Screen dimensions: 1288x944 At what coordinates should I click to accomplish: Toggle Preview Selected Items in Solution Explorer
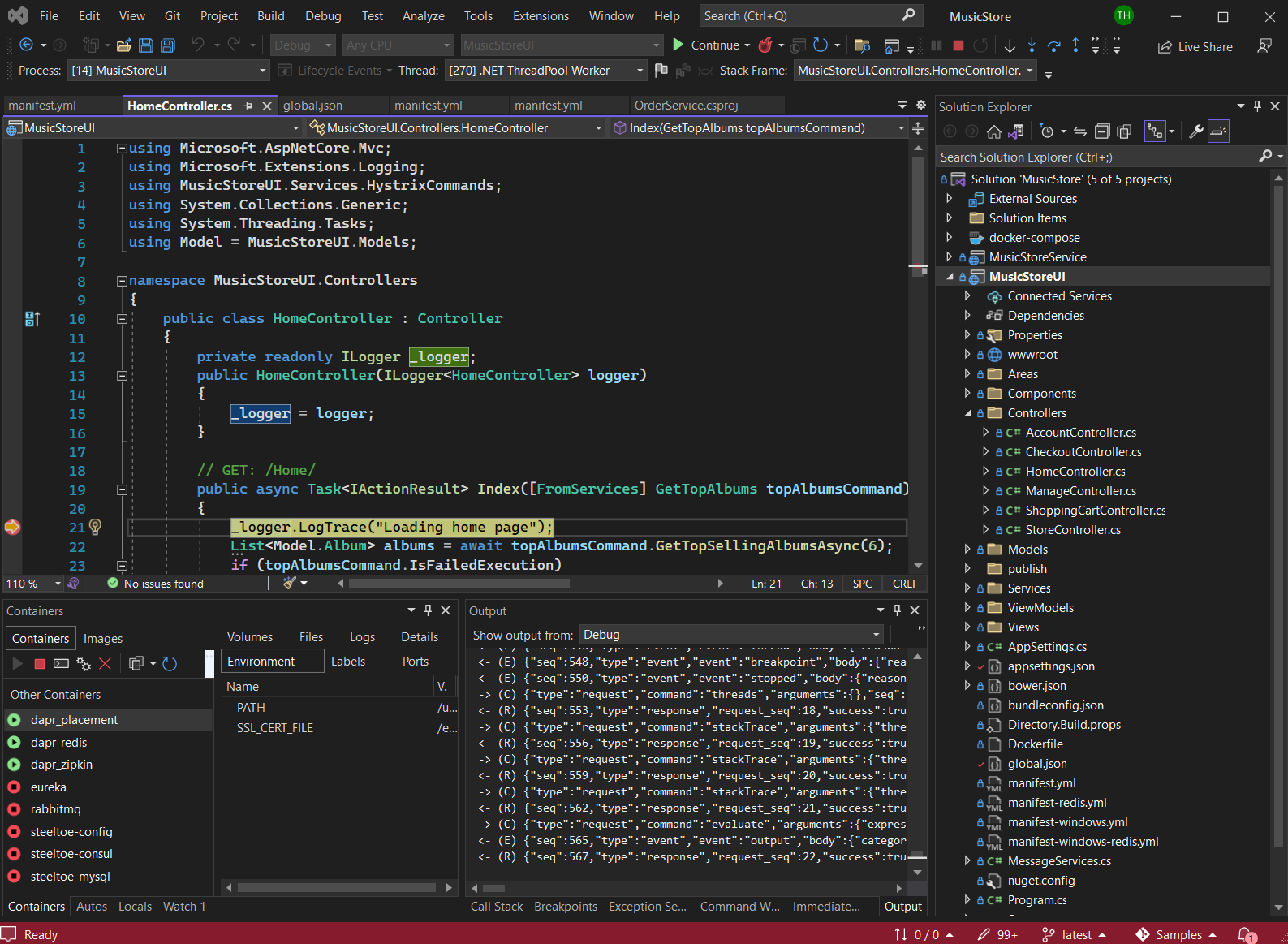click(x=1218, y=131)
